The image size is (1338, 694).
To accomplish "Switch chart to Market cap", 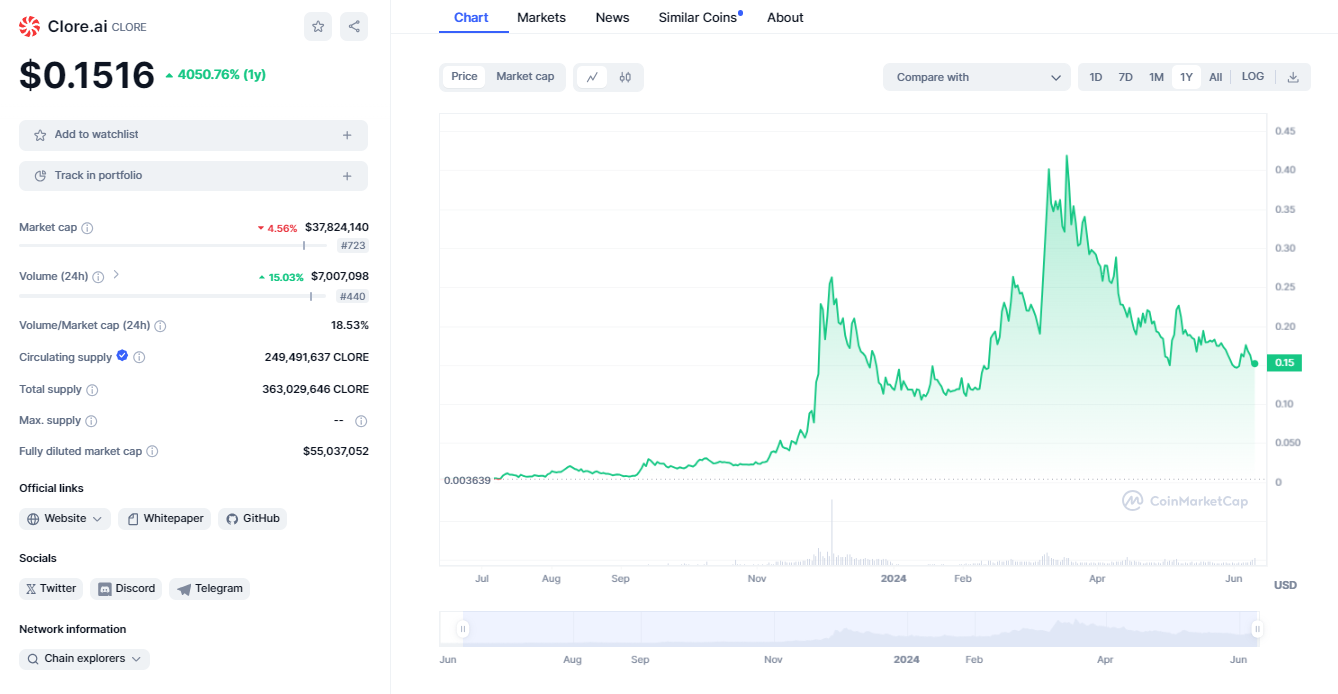I will [525, 77].
